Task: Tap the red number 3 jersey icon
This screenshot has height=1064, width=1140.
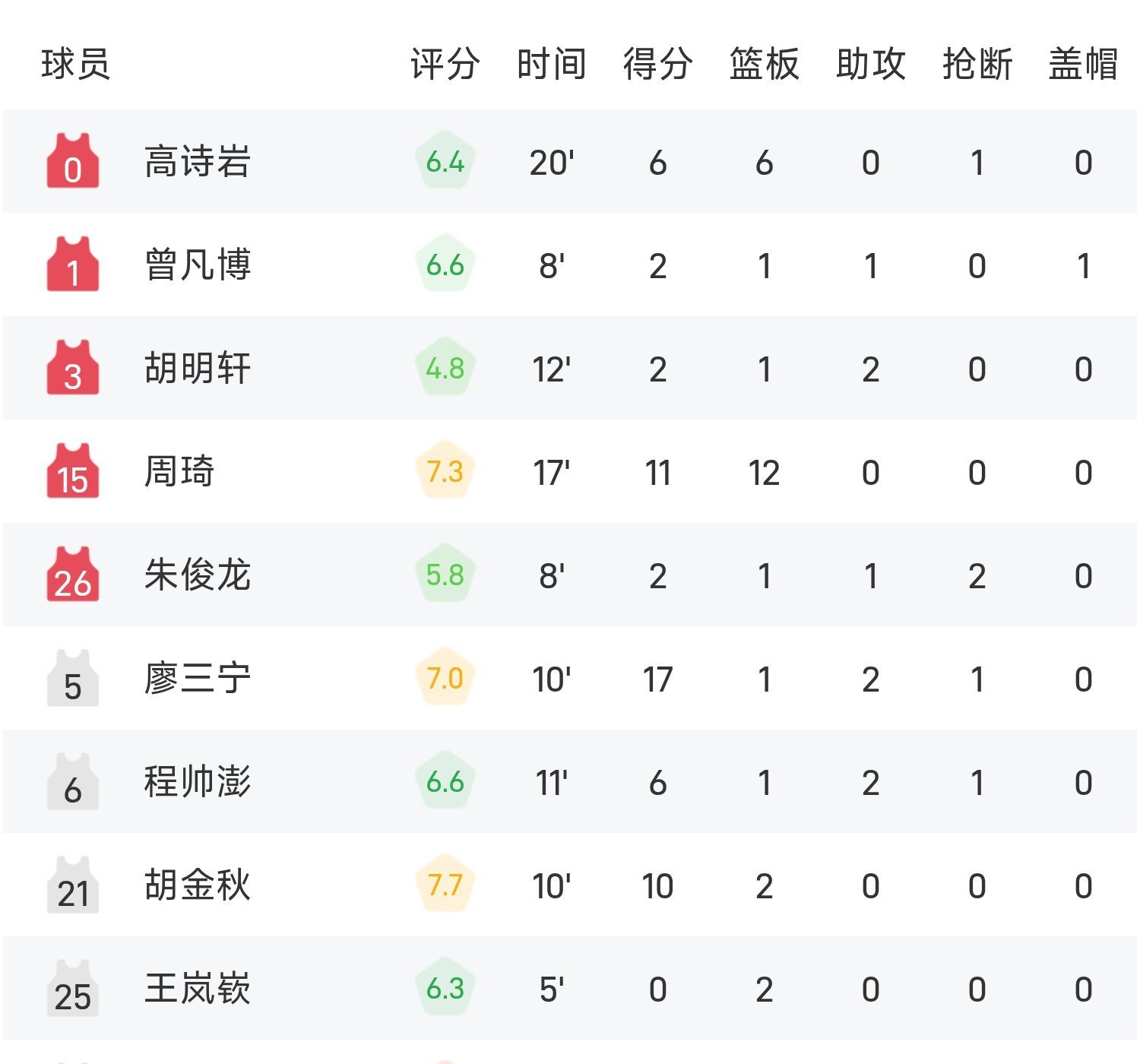Action: tap(73, 368)
